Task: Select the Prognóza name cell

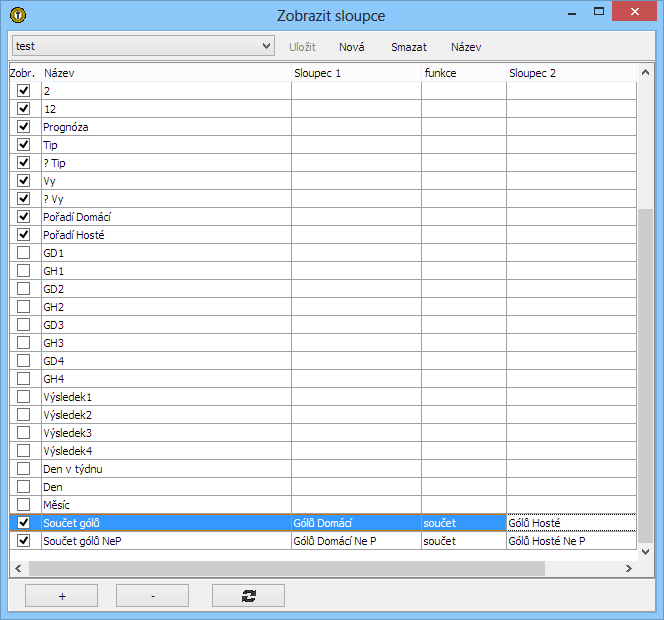Action: pyautogui.click(x=166, y=127)
